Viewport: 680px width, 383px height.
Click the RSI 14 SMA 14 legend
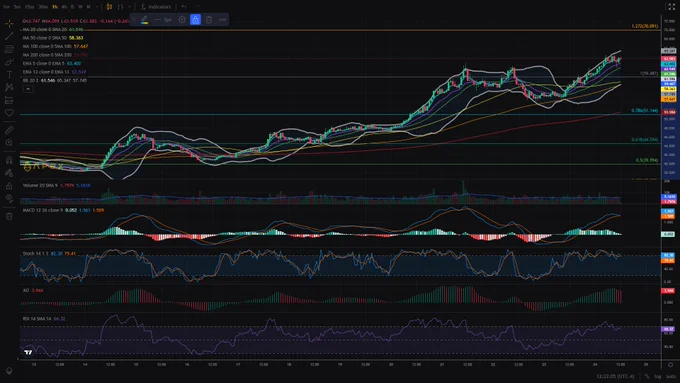pos(44,319)
